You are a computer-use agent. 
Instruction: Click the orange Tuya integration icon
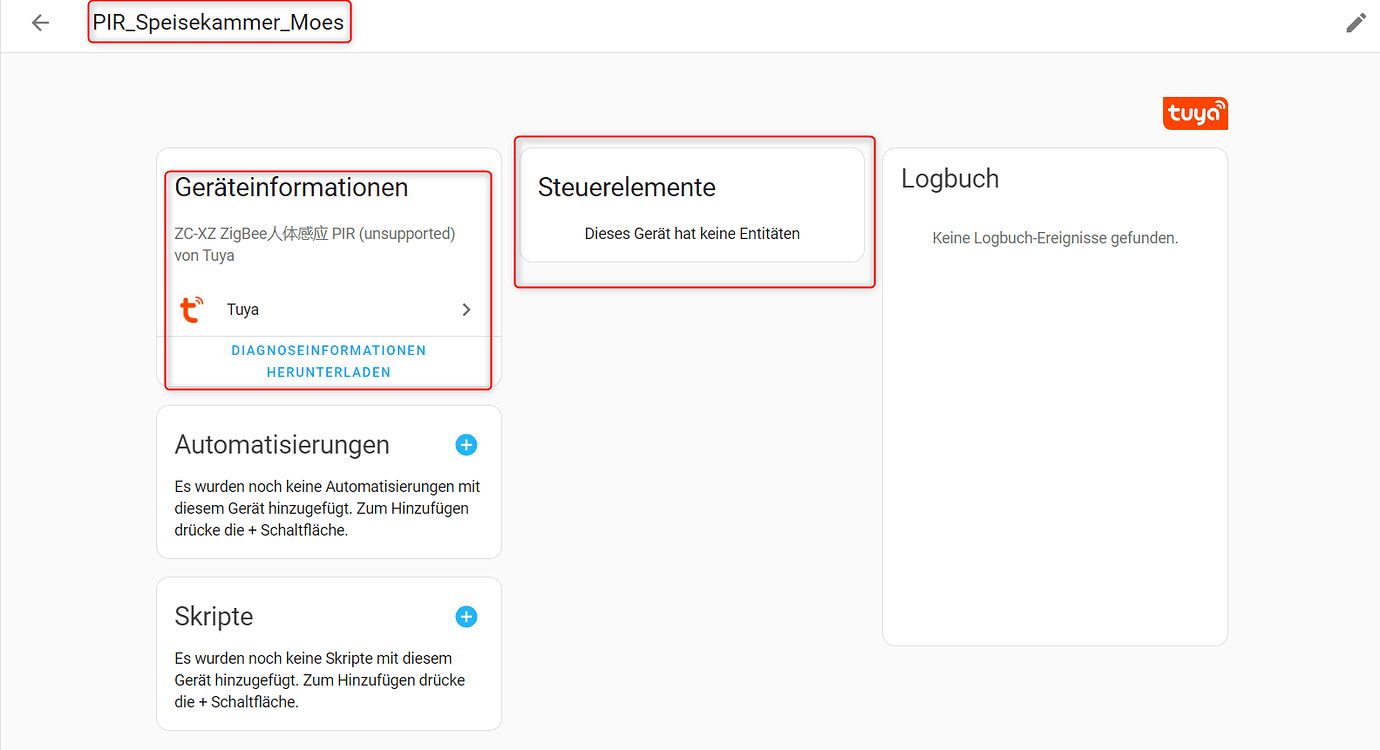191,310
